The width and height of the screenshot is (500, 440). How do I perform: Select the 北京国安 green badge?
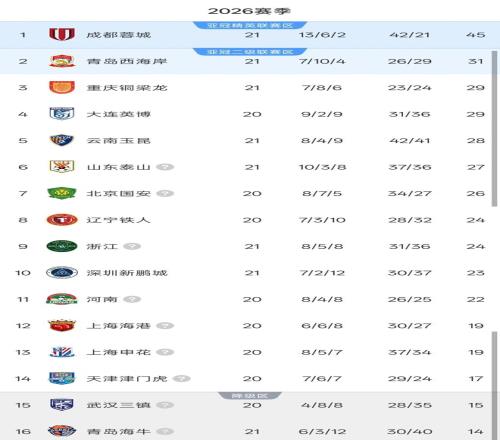62,193
